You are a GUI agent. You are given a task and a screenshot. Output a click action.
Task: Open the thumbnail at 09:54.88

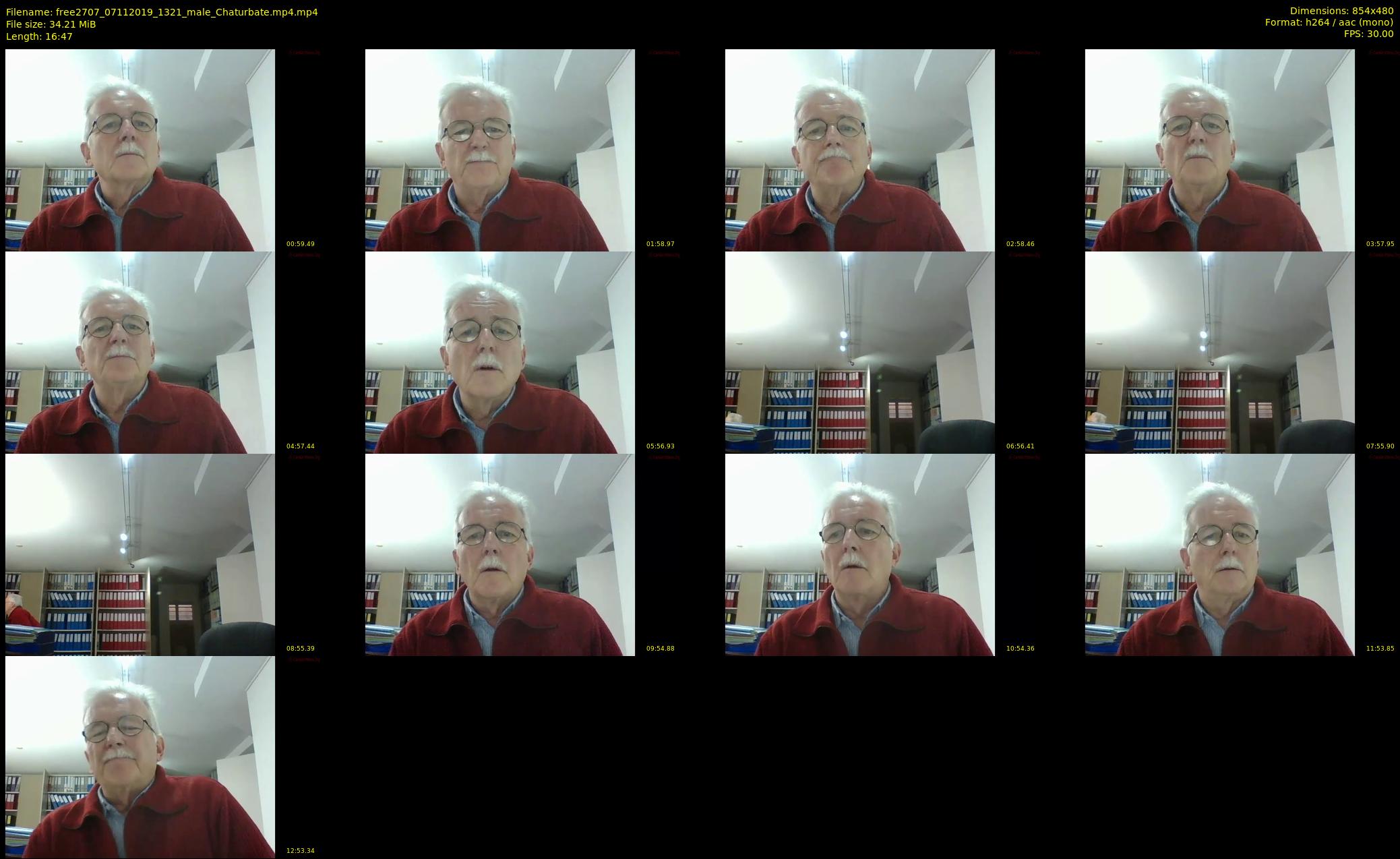pos(500,554)
